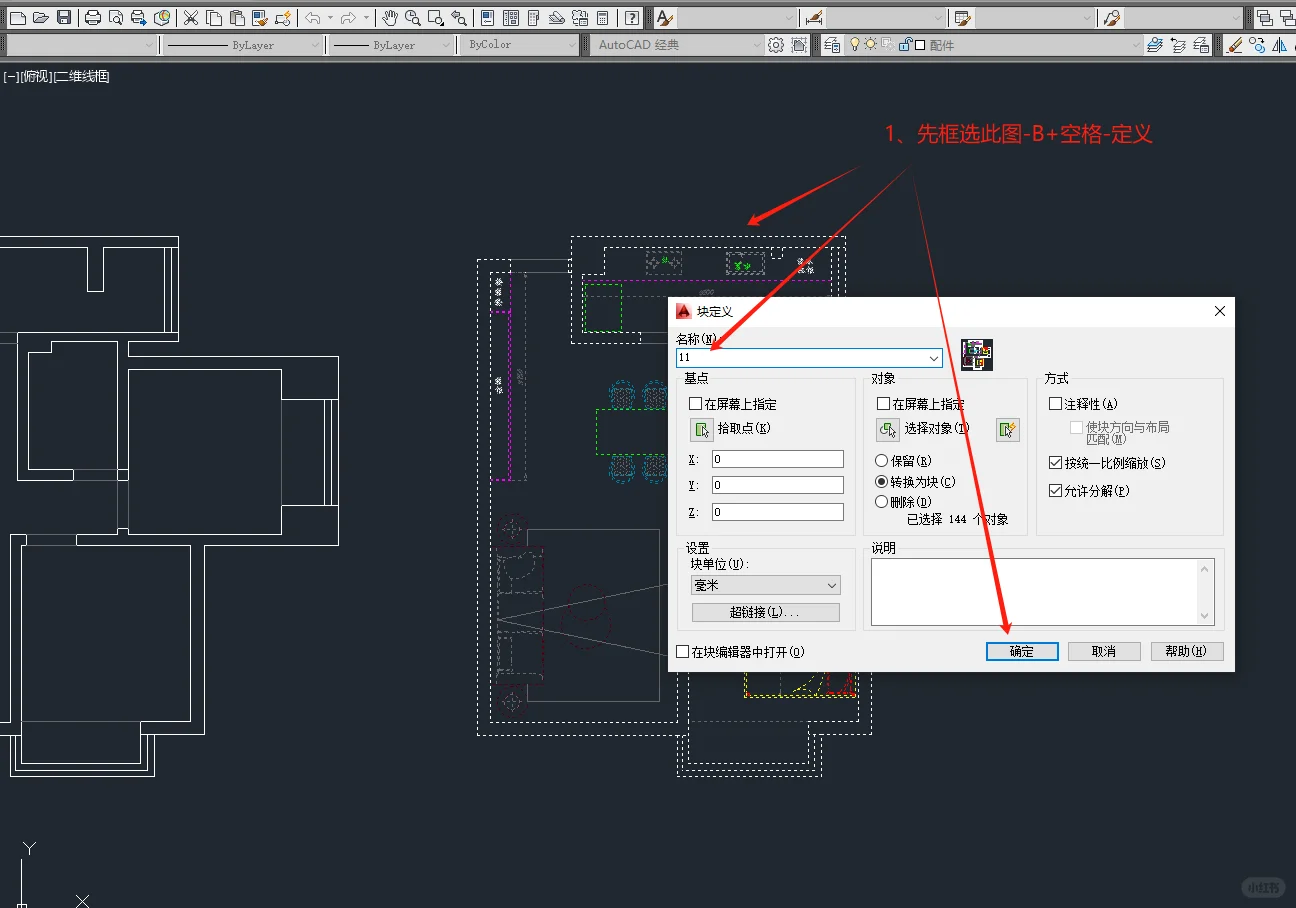Click the Select Objects button icon
Screen dimensions: 1296x908
click(888, 430)
